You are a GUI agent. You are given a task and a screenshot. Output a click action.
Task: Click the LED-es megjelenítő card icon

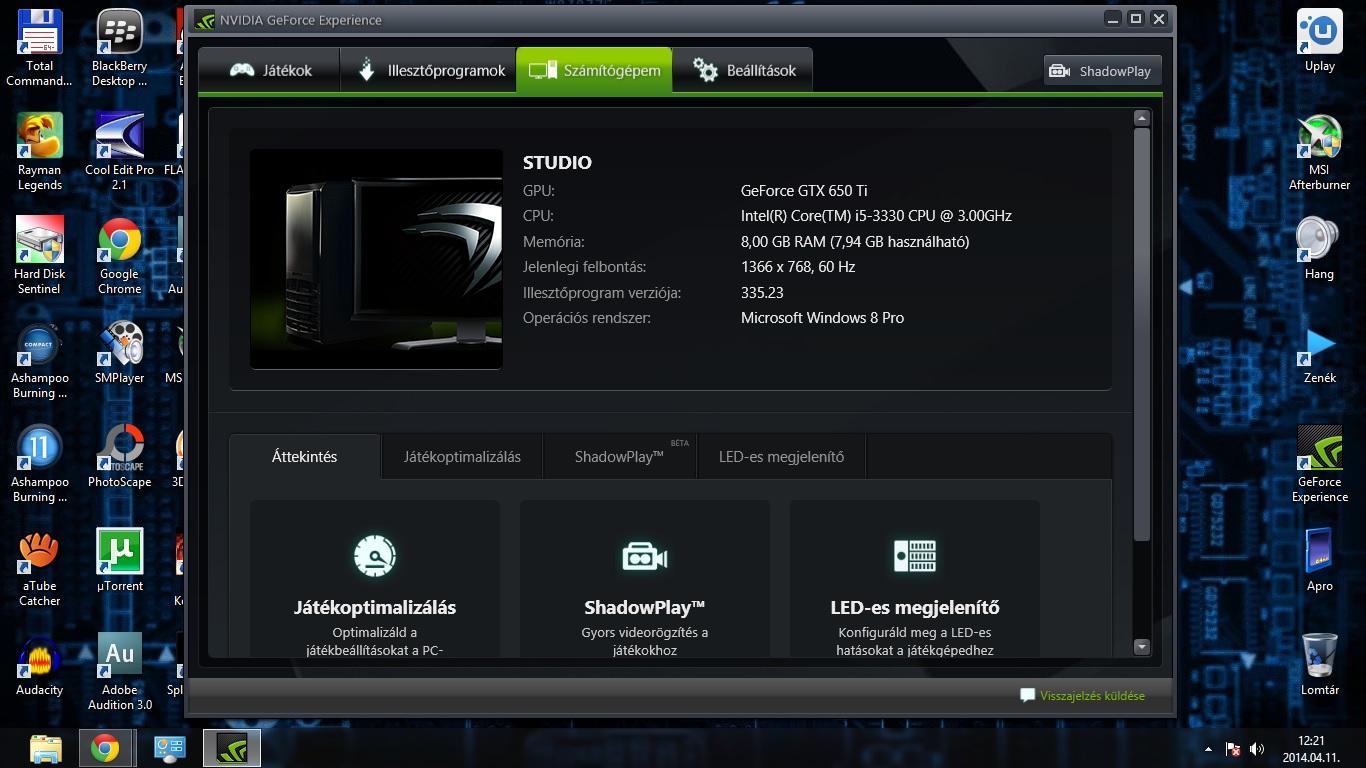914,556
